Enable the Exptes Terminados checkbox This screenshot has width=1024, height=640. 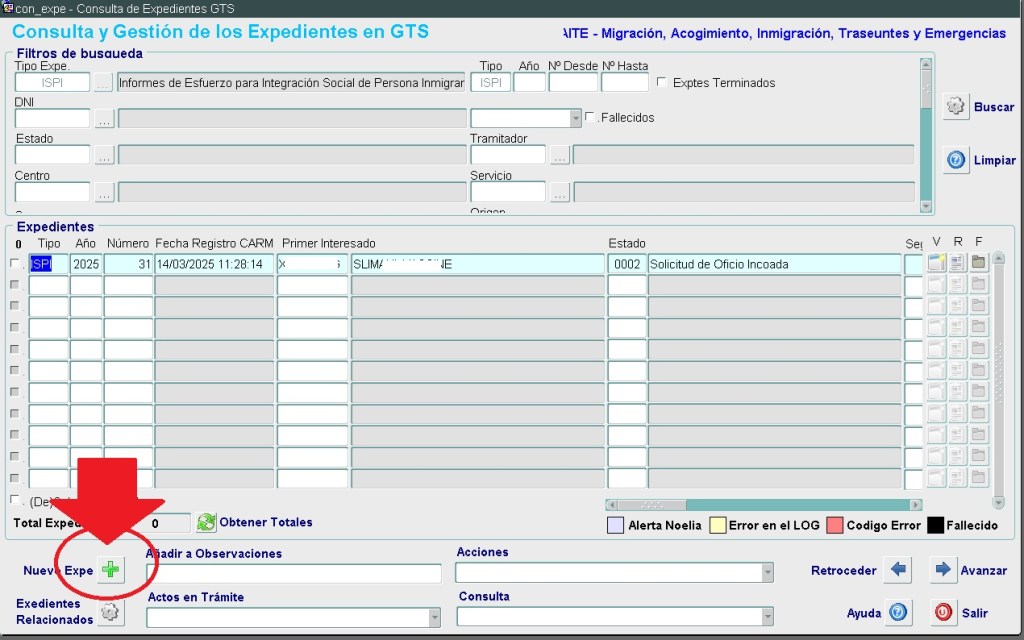point(661,83)
